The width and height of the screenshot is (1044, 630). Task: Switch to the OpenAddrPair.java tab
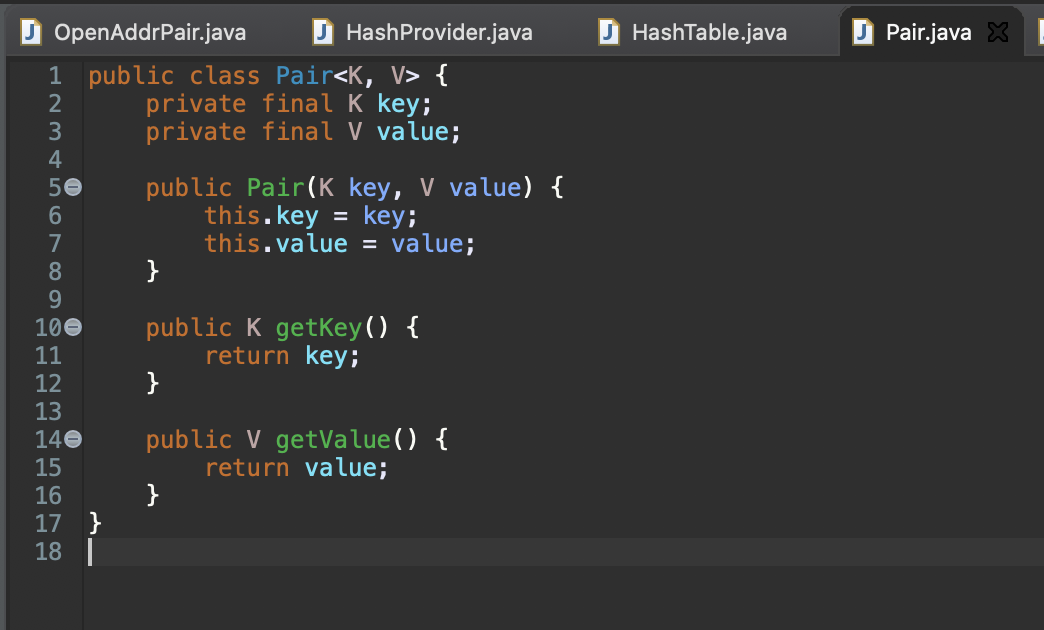click(x=150, y=31)
